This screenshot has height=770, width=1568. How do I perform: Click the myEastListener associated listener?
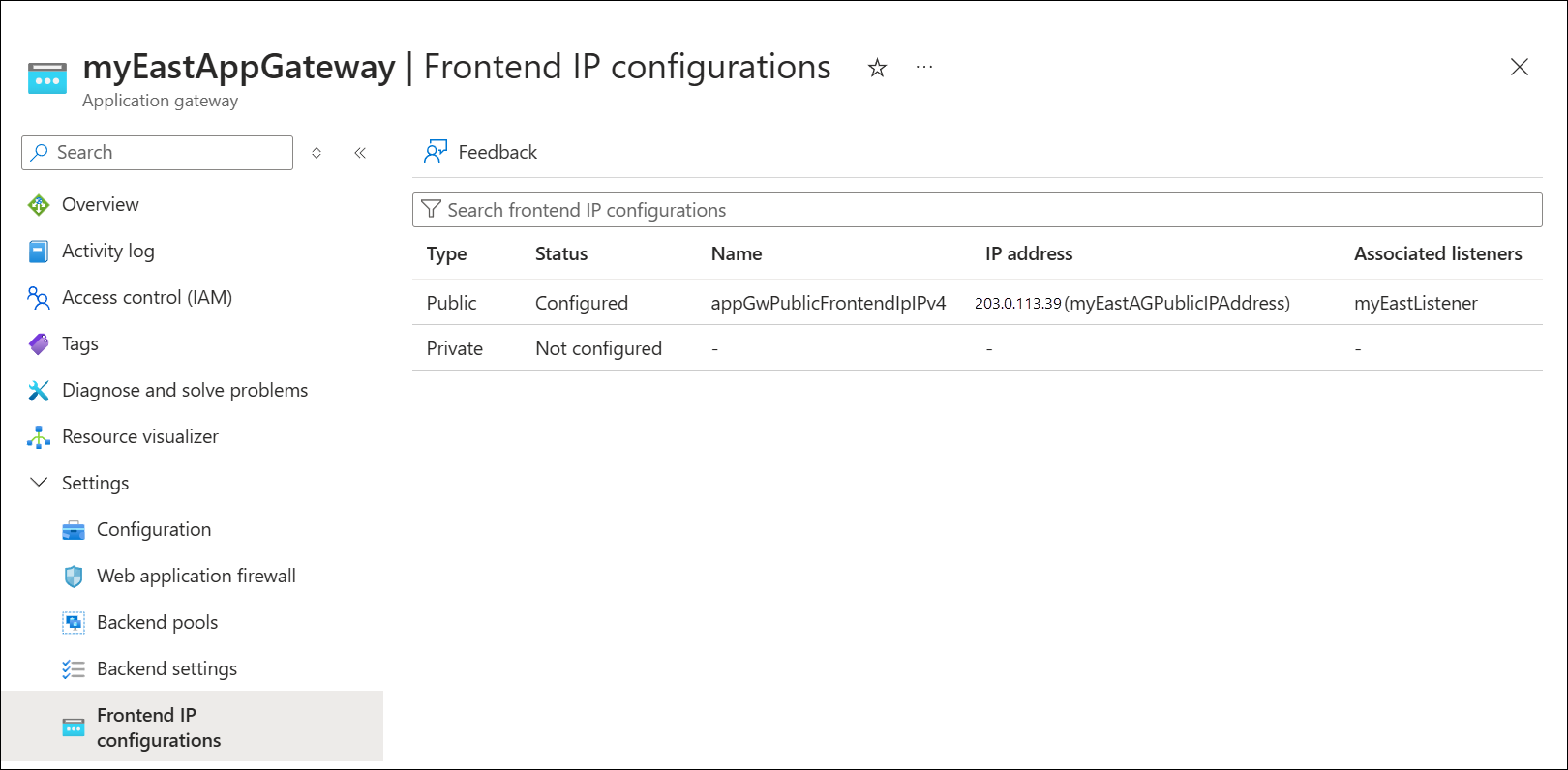tap(1416, 303)
